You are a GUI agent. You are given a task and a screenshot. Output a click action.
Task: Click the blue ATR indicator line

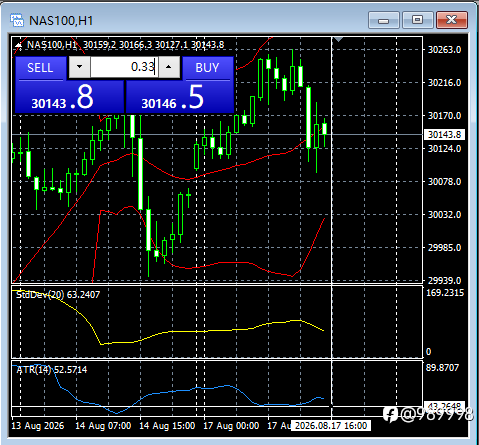167,392
